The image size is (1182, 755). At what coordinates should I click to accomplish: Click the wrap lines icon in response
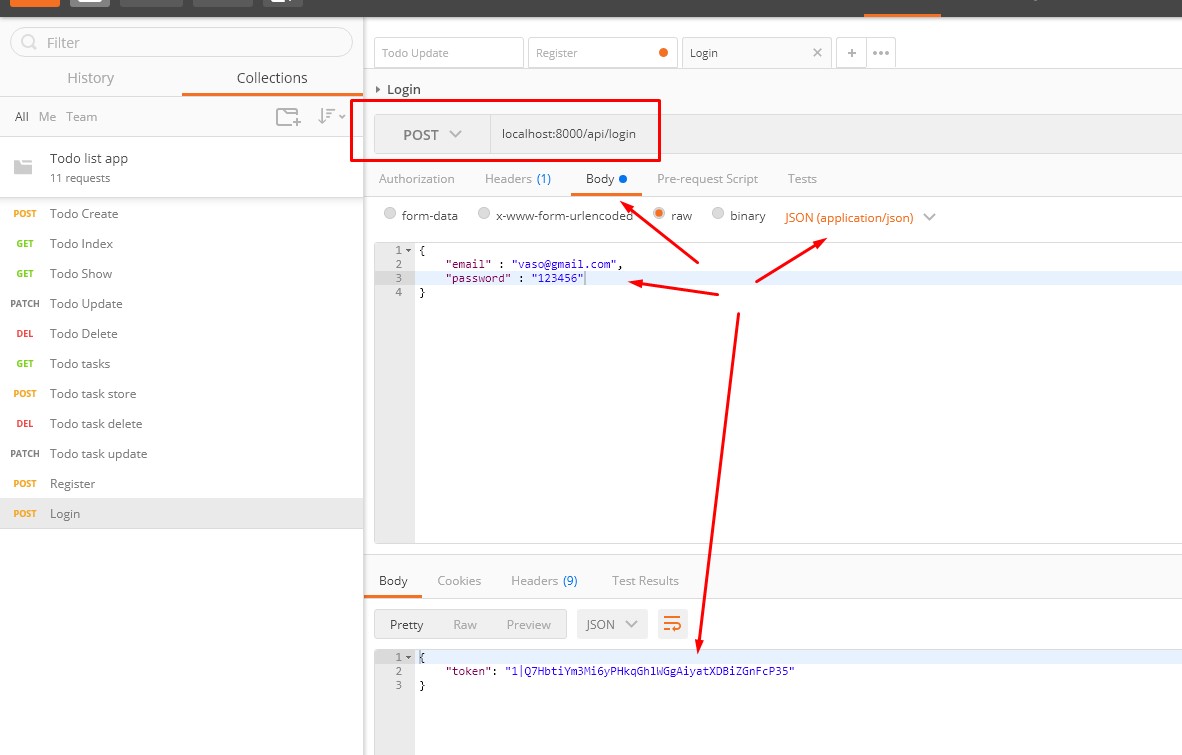coord(673,624)
